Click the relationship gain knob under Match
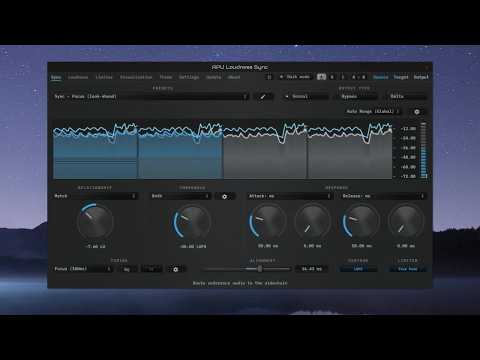The image size is (480, 360). (95, 222)
